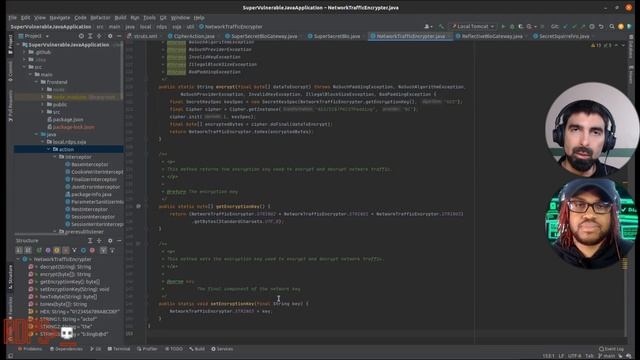Toggle the purple circle filter in Structure toolbar

coord(48,250)
